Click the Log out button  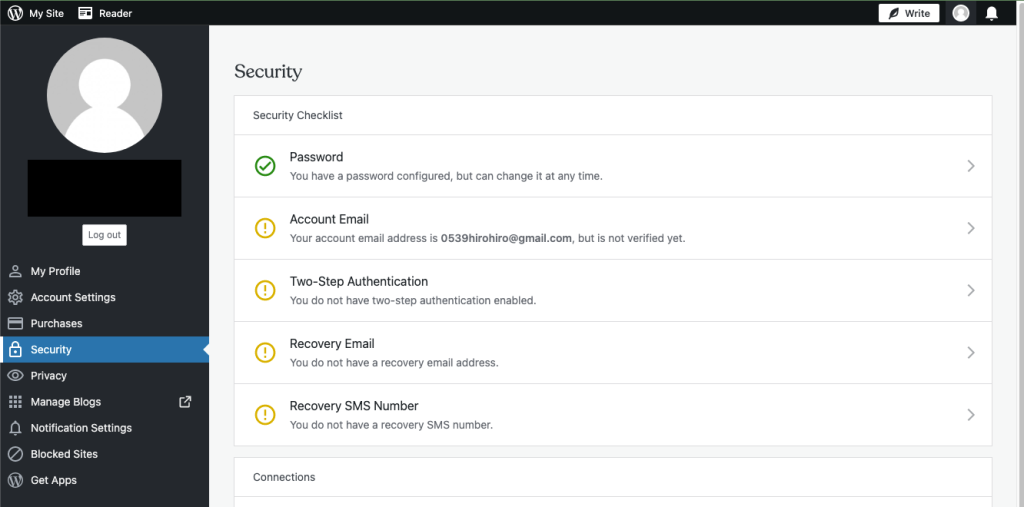click(104, 235)
